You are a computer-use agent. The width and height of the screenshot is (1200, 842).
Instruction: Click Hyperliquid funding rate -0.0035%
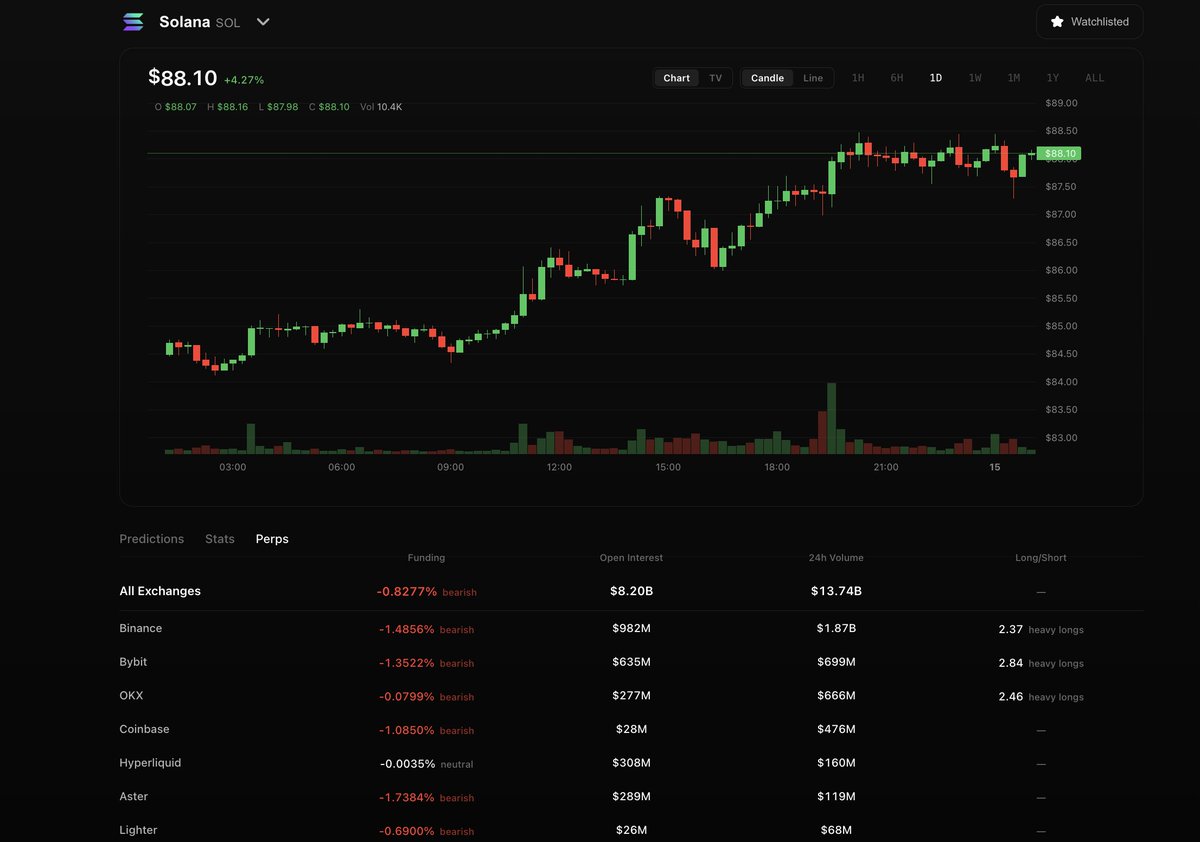407,764
